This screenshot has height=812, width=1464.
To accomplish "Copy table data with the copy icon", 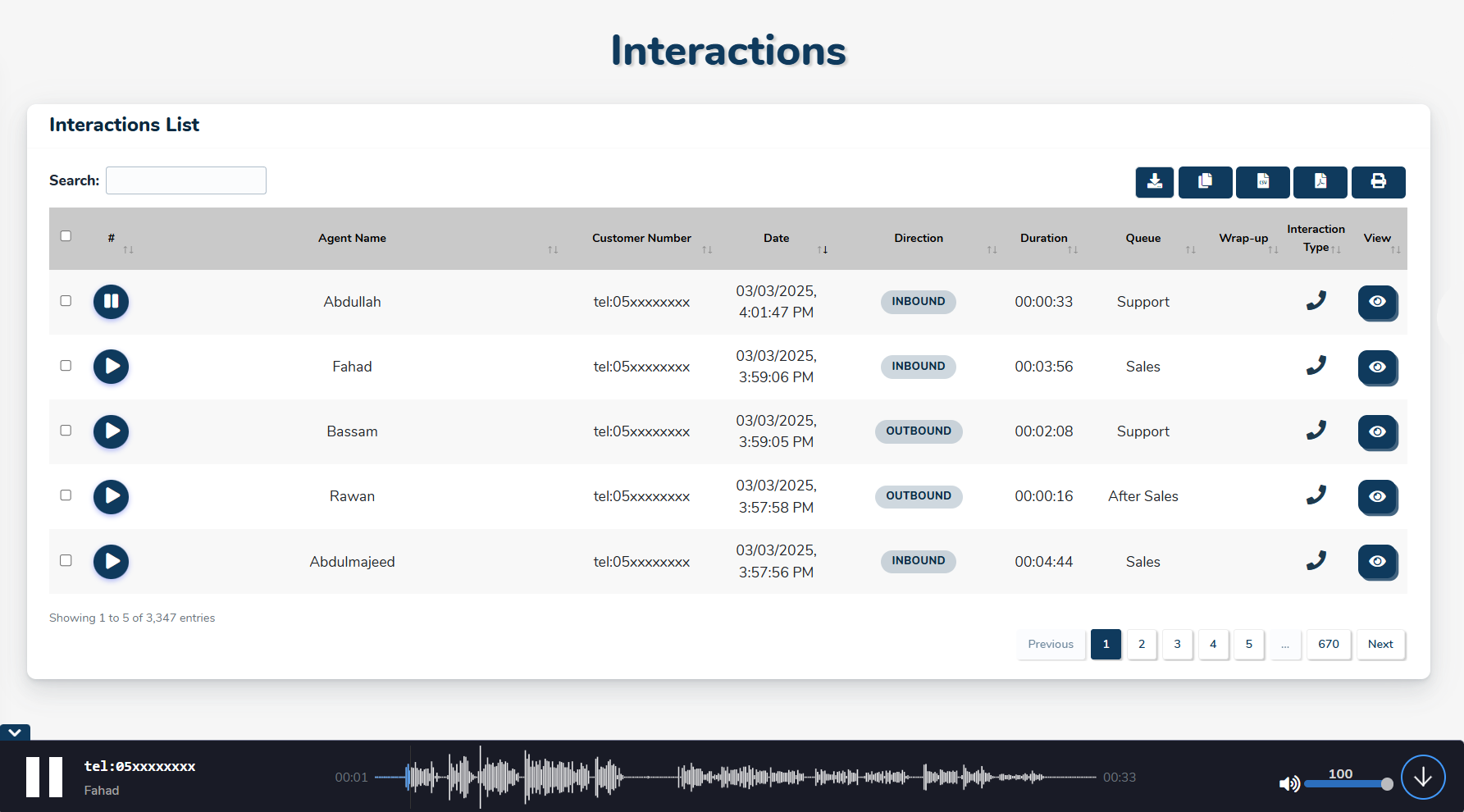I will (x=1205, y=182).
